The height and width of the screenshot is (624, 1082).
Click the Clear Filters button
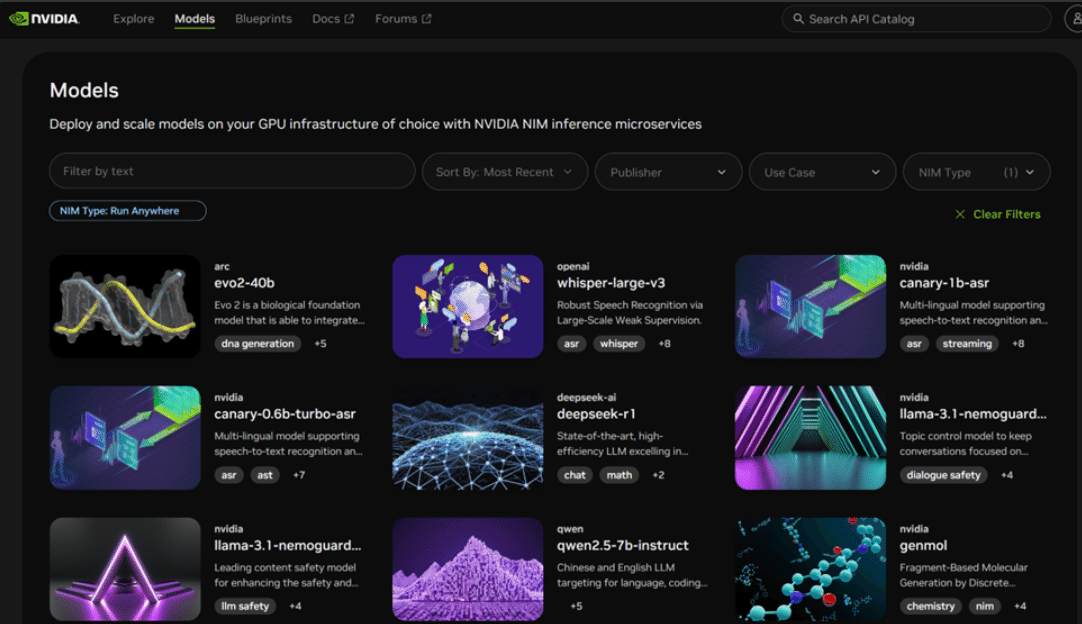coord(1007,214)
